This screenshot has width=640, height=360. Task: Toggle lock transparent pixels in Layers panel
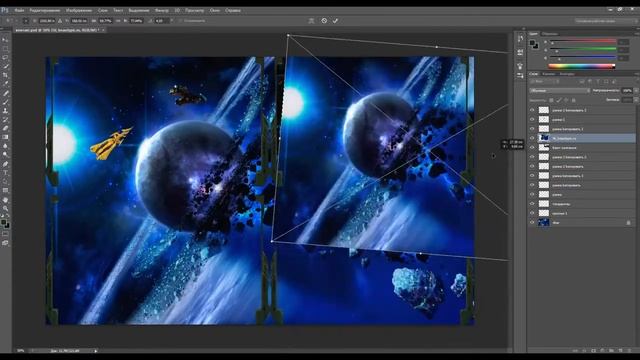tap(551, 100)
